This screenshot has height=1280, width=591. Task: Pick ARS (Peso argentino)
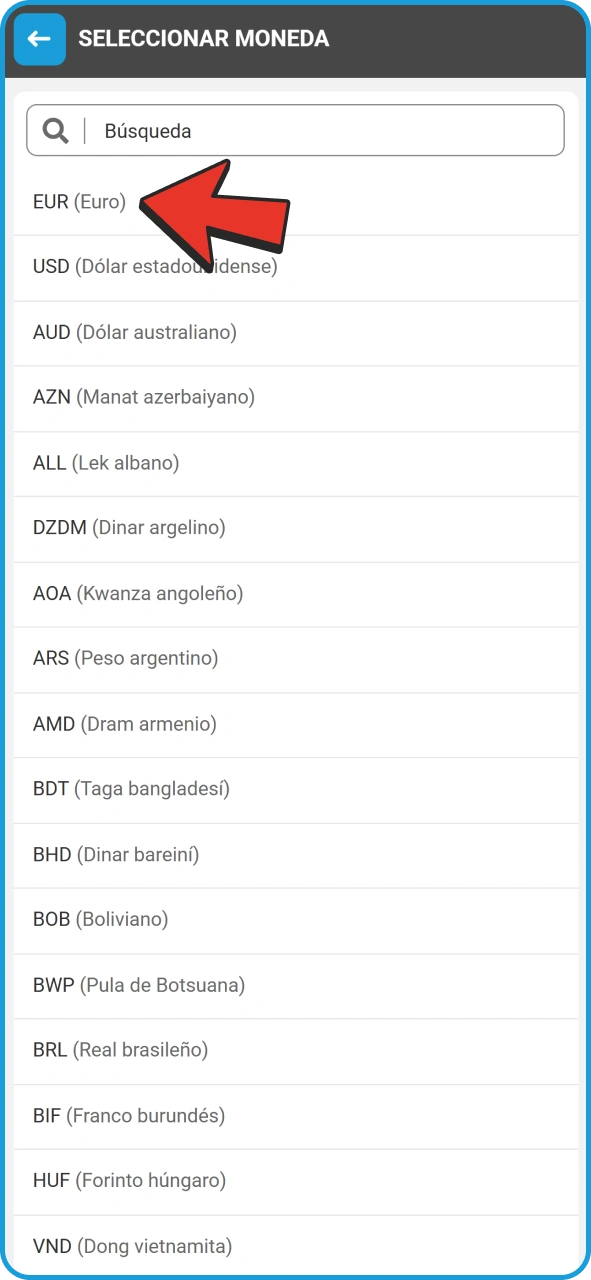click(x=295, y=659)
